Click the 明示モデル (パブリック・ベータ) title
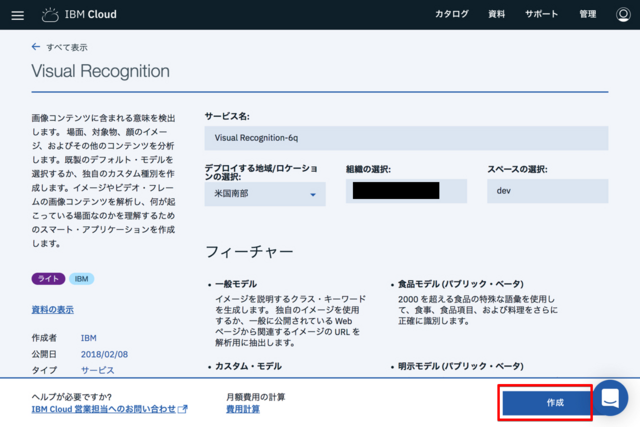Image resolution: width=640 pixels, height=427 pixels. (461, 366)
